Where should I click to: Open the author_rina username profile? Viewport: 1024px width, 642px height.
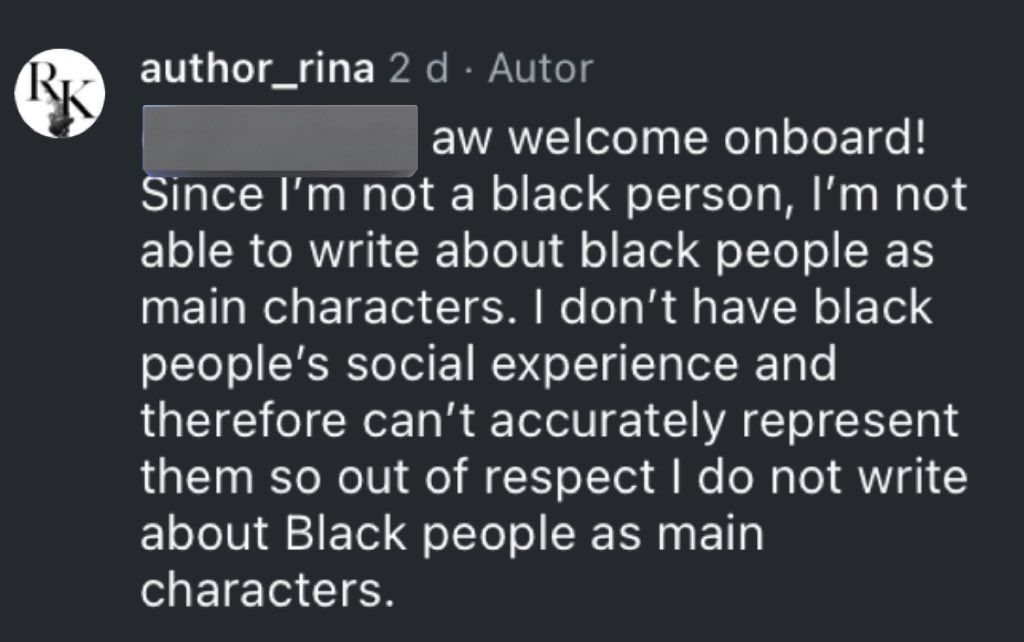[x=257, y=69]
